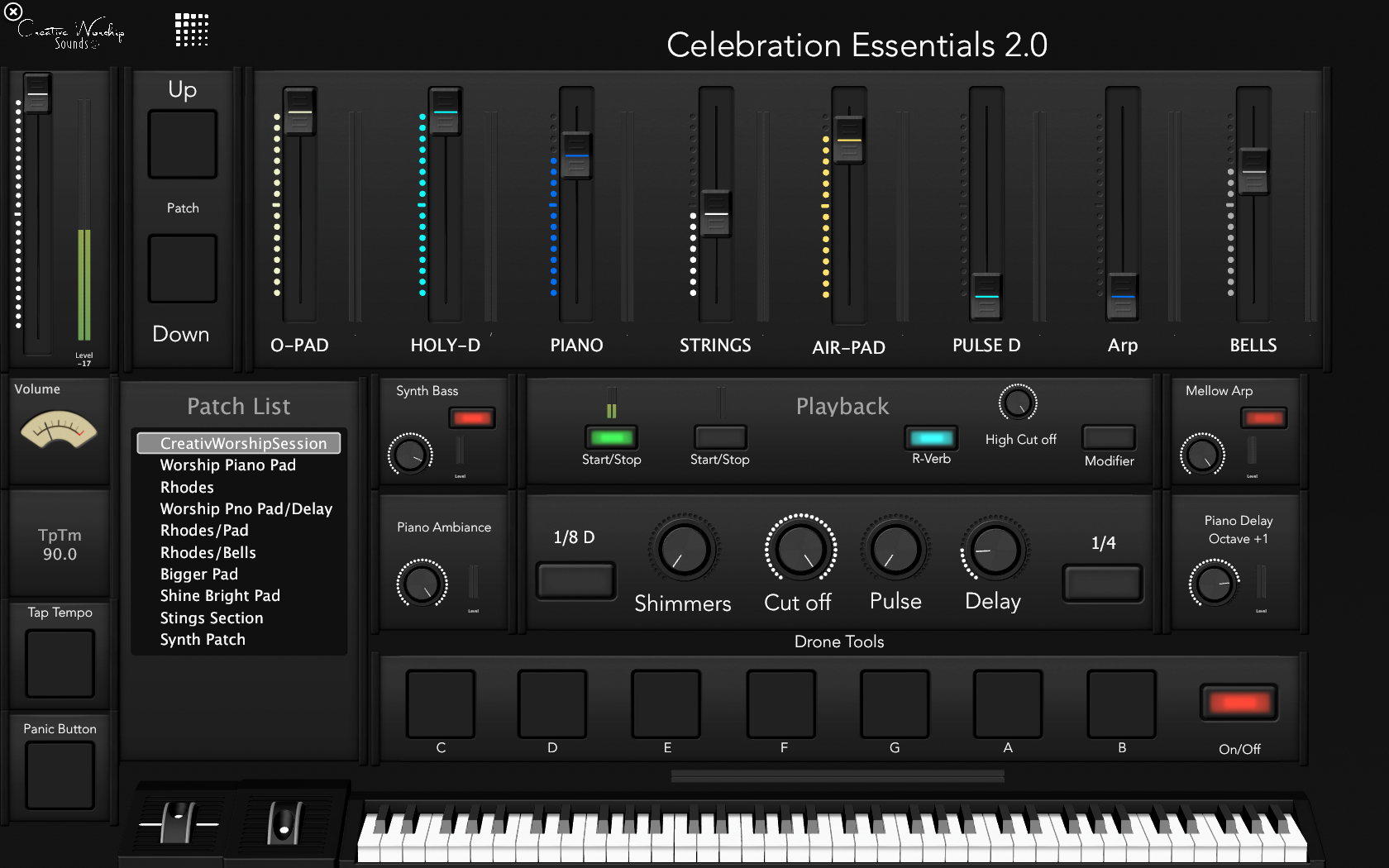Click the Pulse knob

click(895, 550)
